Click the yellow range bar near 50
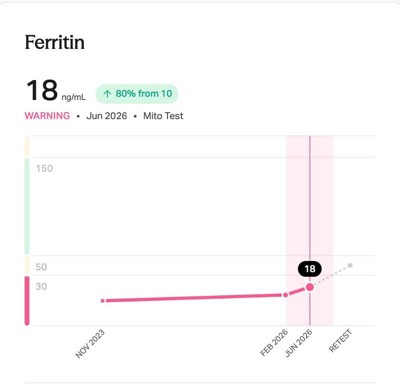 [27, 265]
